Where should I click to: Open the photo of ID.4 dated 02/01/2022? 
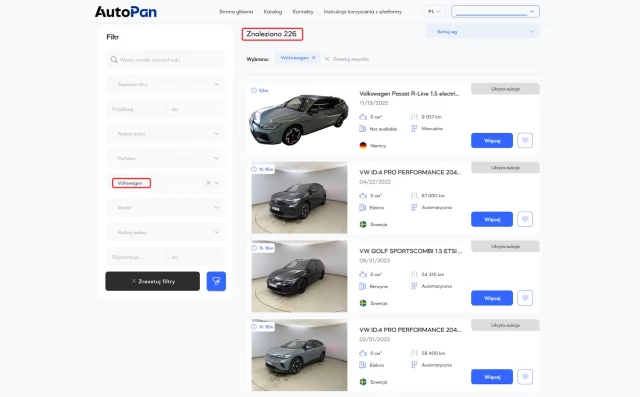coord(299,355)
